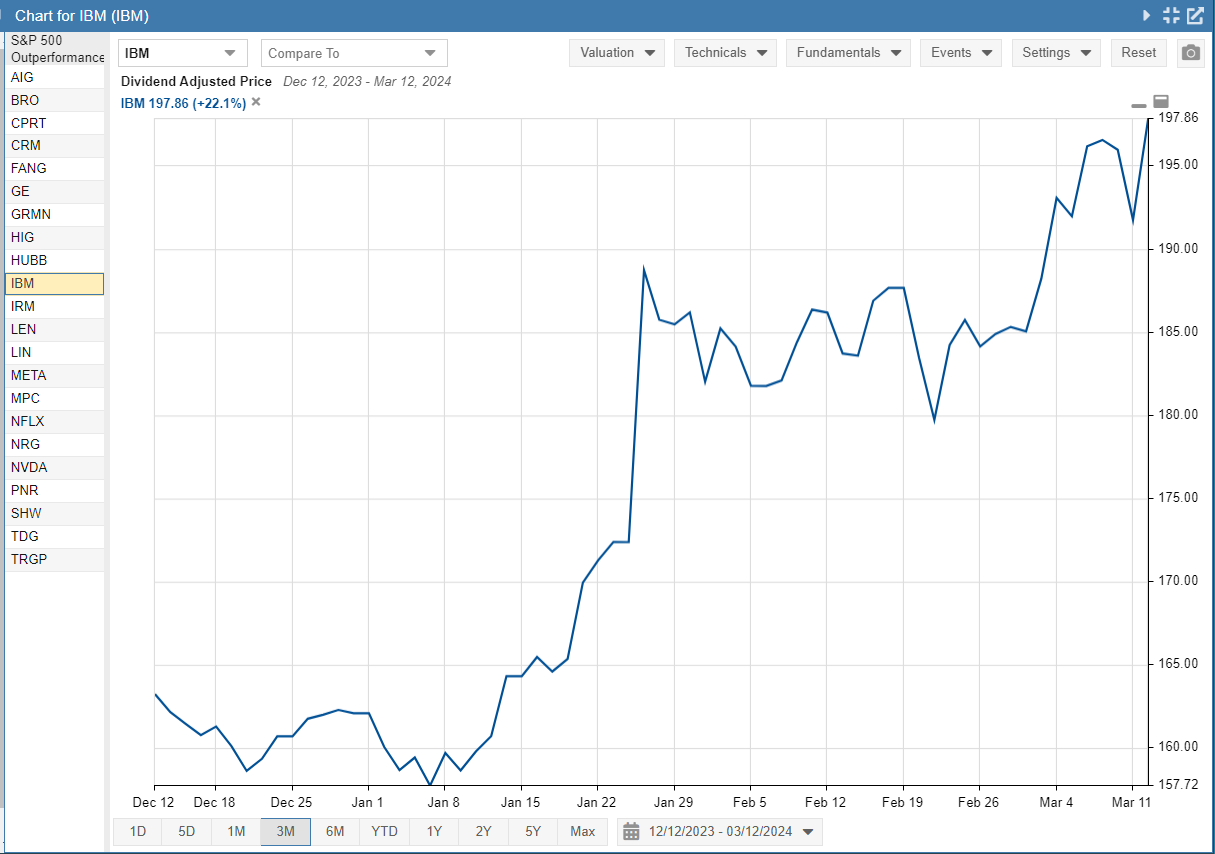
Task: Select NRG in the ticker list
Action: 55,445
